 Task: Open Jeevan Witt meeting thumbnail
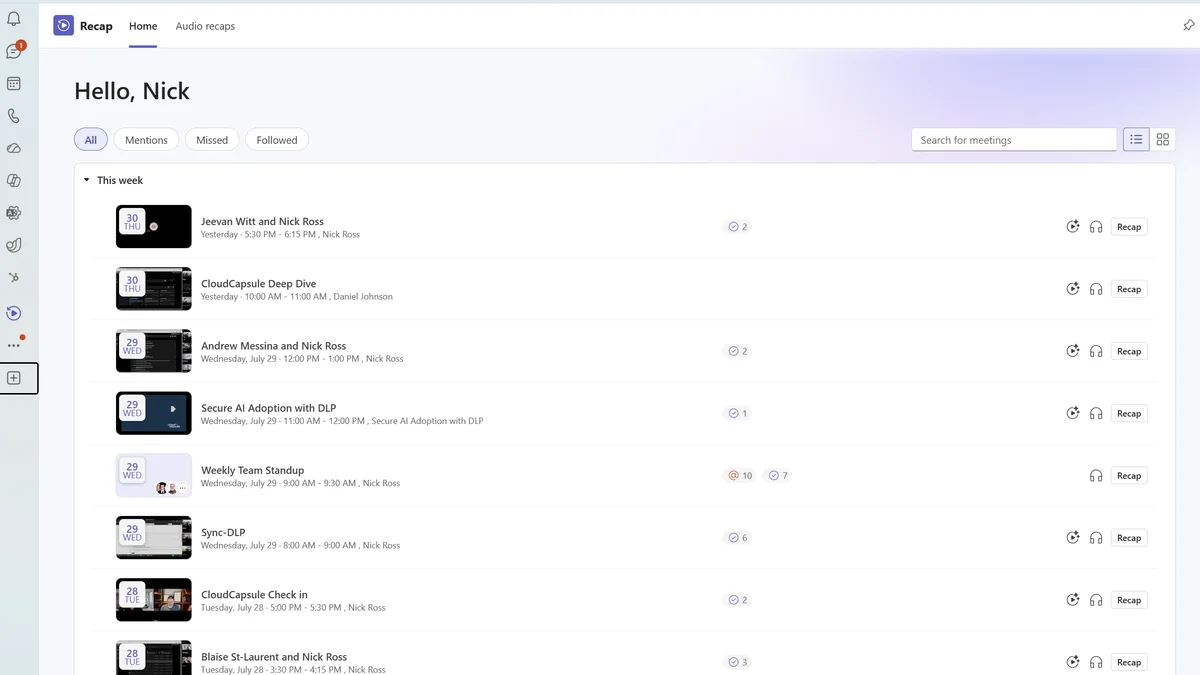[x=154, y=227]
